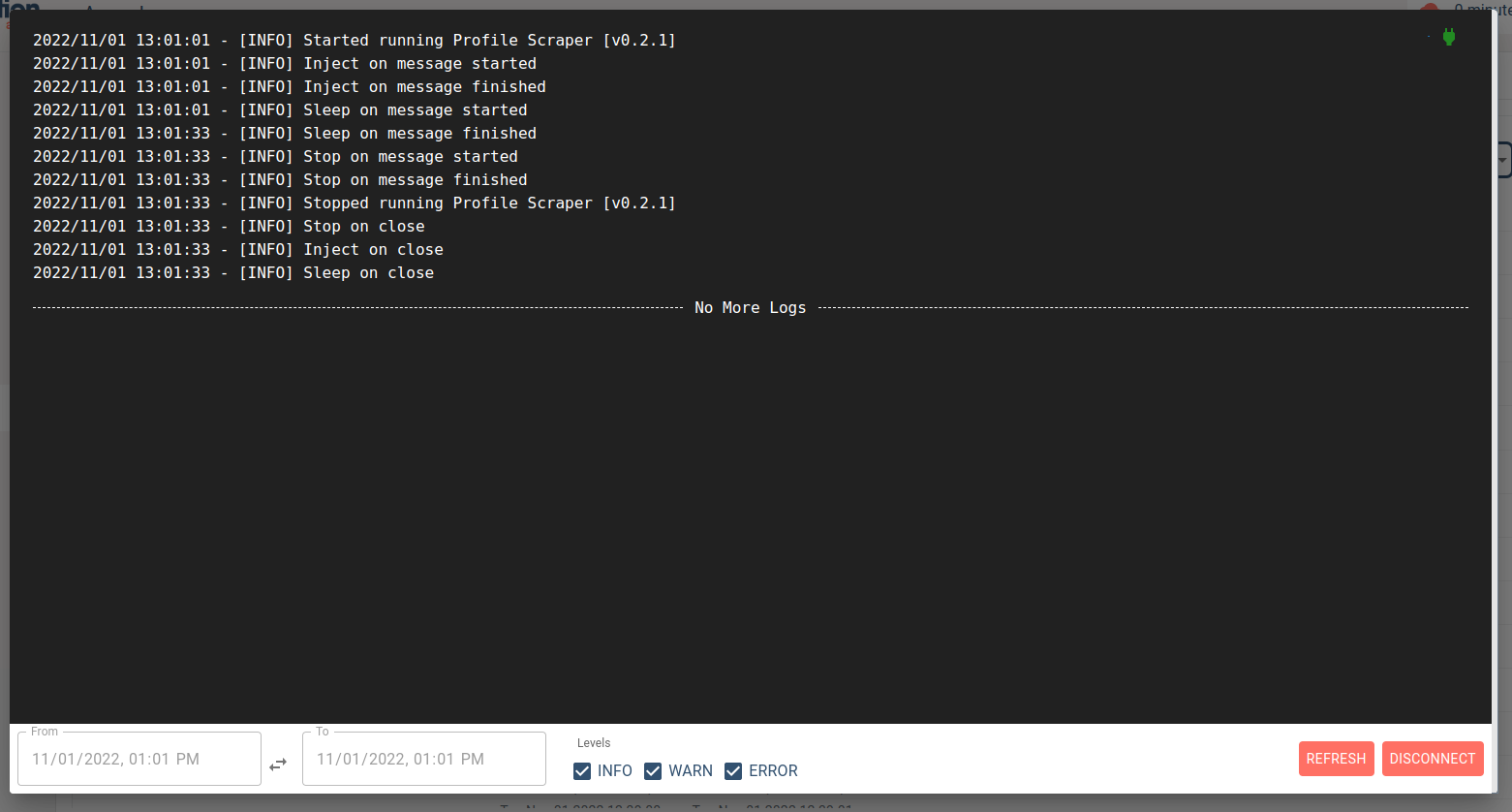The height and width of the screenshot is (812, 1512).
Task: Toggle the WARN level checkbox
Action: tap(653, 771)
